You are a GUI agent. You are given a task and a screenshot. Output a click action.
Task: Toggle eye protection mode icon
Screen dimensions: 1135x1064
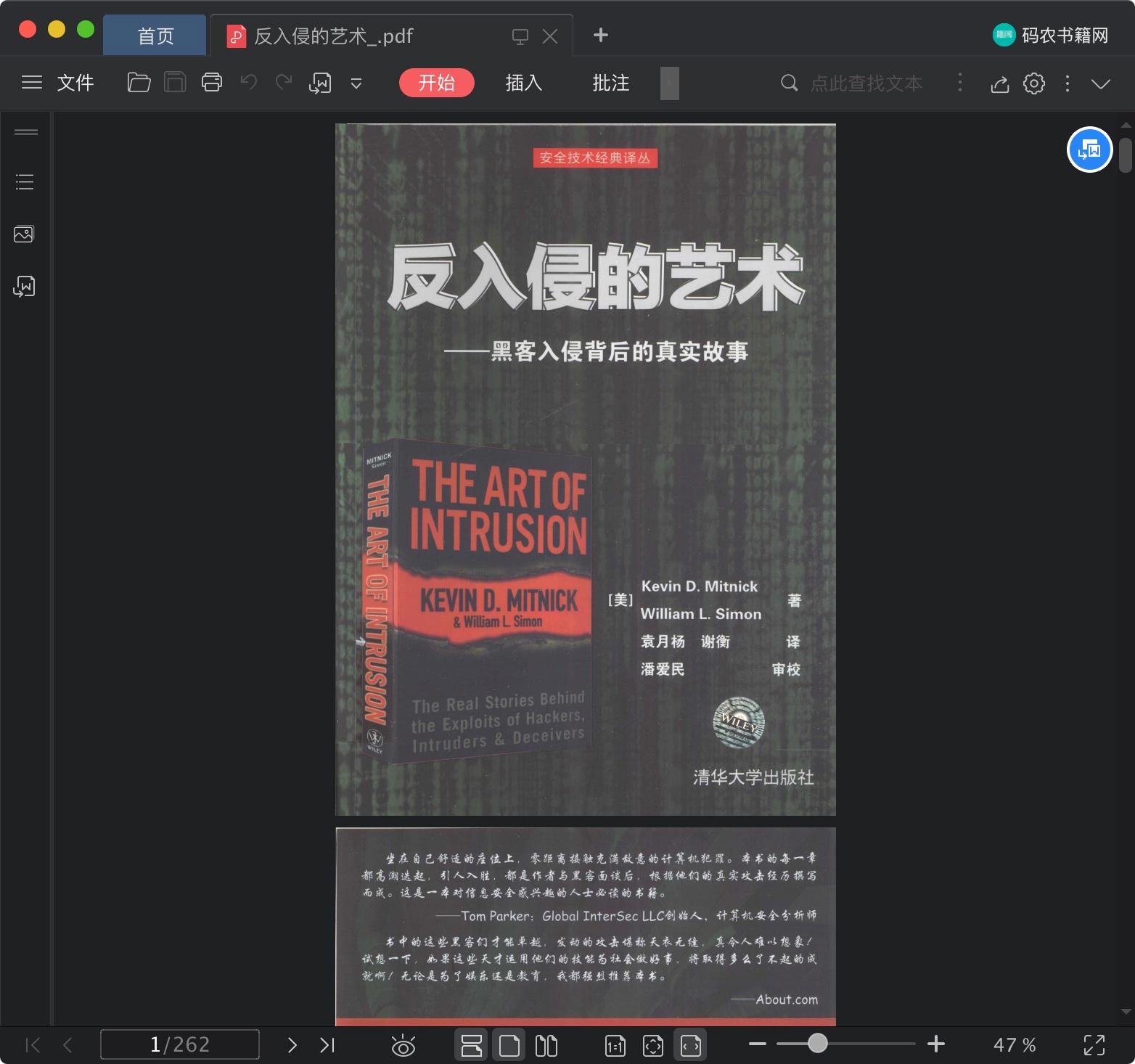(403, 1046)
